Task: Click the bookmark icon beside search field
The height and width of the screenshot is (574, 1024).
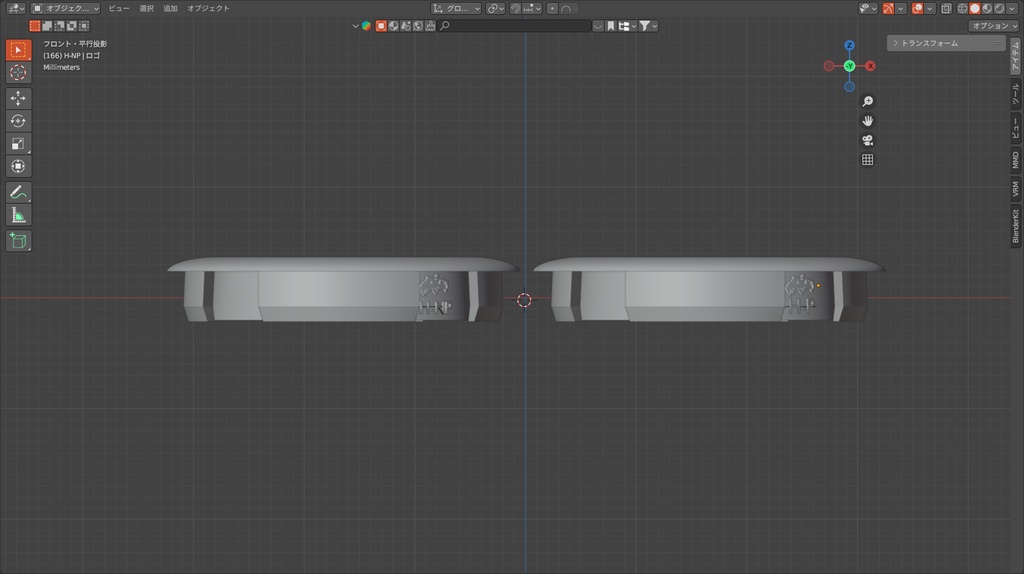Action: (611, 26)
